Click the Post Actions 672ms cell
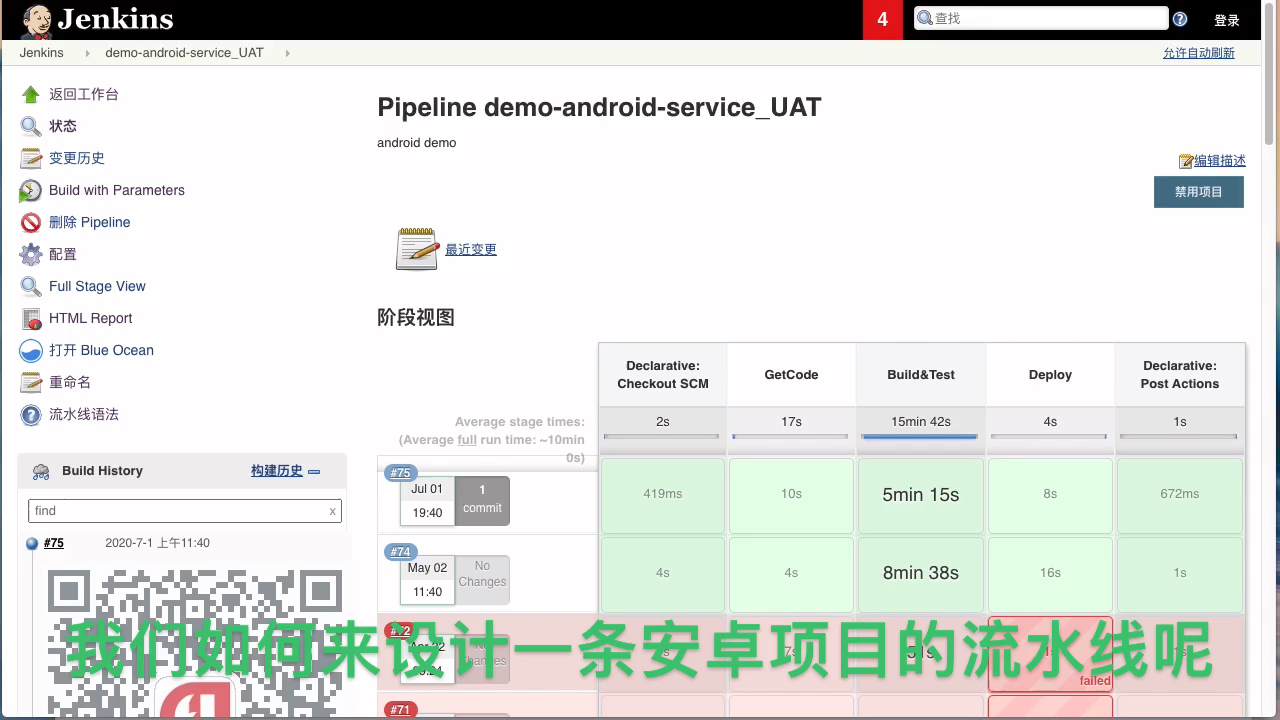 (x=1180, y=495)
